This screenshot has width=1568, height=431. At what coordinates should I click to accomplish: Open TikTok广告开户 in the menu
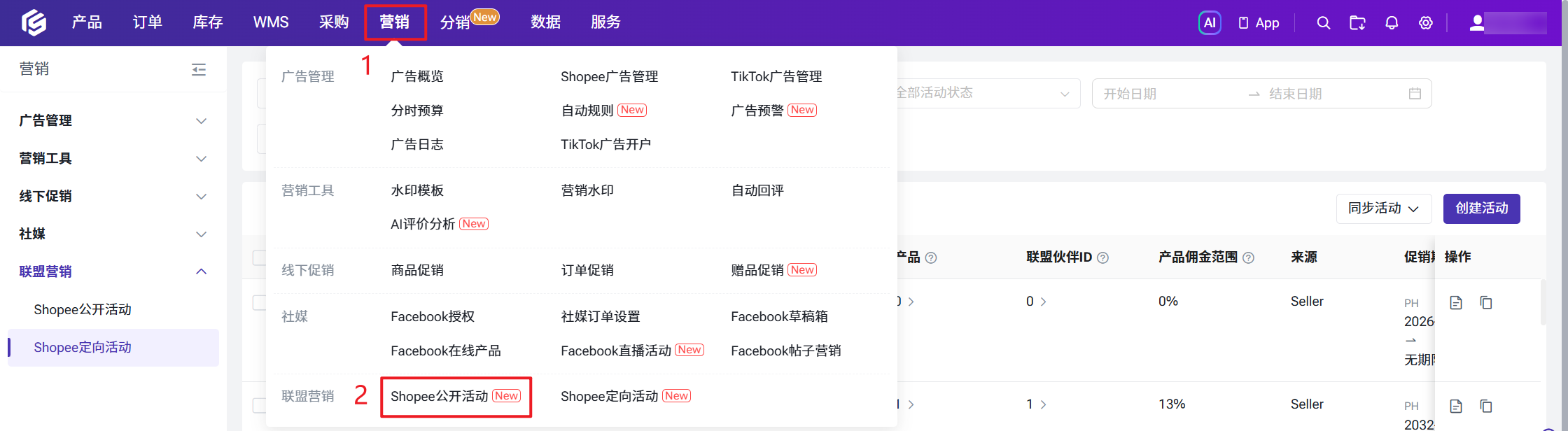[605, 145]
